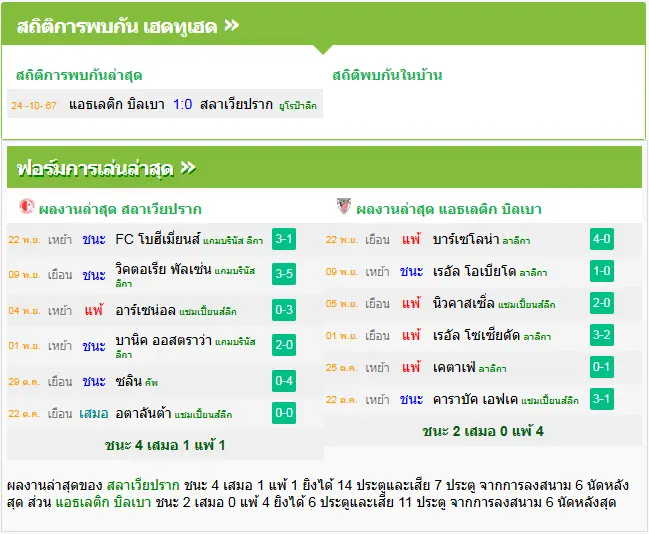
Task: Click the แชมเปี้ยนส์ลีก label next to อาร์เซน่อล
Action: coord(208,312)
